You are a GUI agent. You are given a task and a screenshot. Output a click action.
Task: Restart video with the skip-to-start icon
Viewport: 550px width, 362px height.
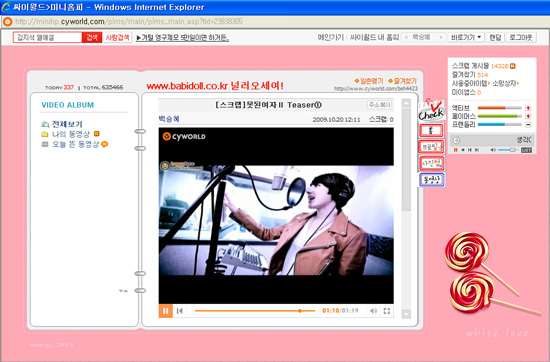tap(180, 311)
